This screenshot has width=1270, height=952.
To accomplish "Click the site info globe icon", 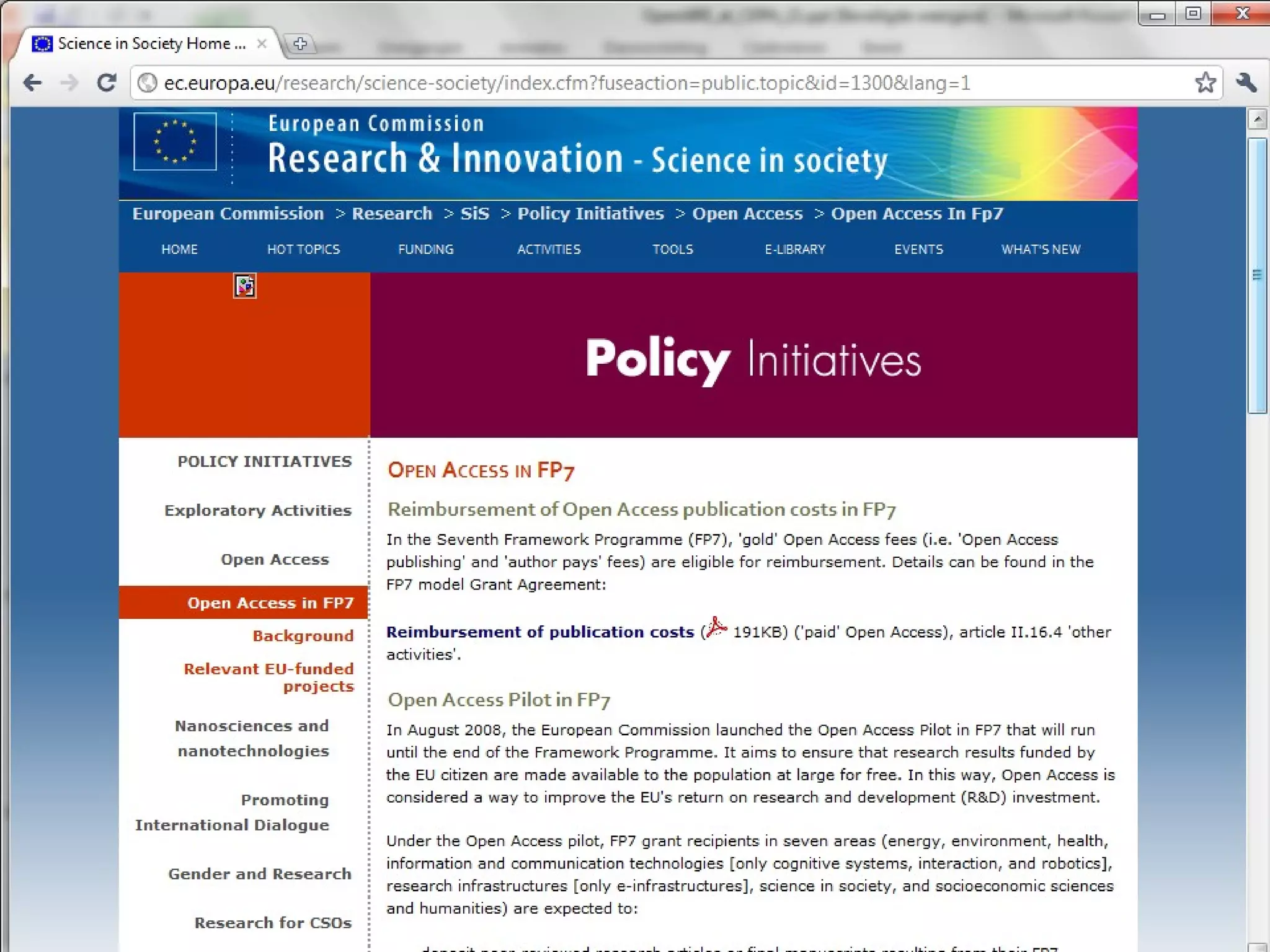I will coord(147,82).
